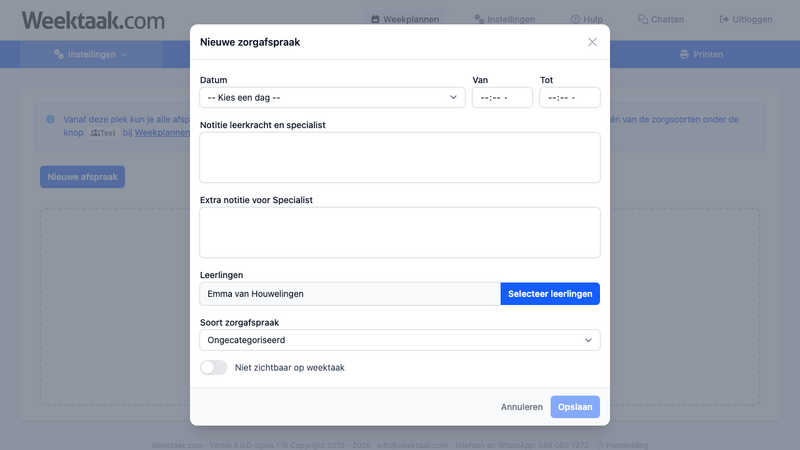Image resolution: width=800 pixels, height=450 pixels.
Task: Set the Tot end time field
Action: coord(569,97)
